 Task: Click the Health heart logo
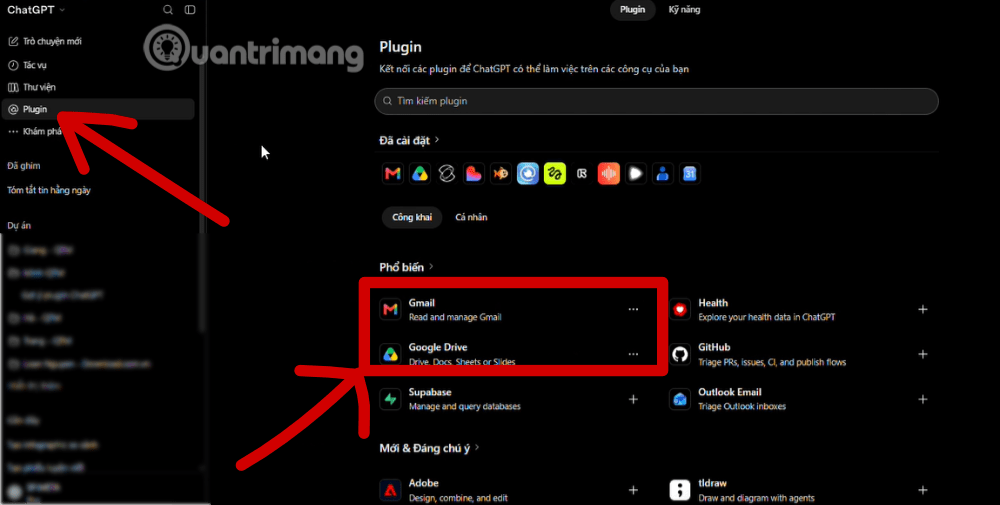tap(680, 309)
